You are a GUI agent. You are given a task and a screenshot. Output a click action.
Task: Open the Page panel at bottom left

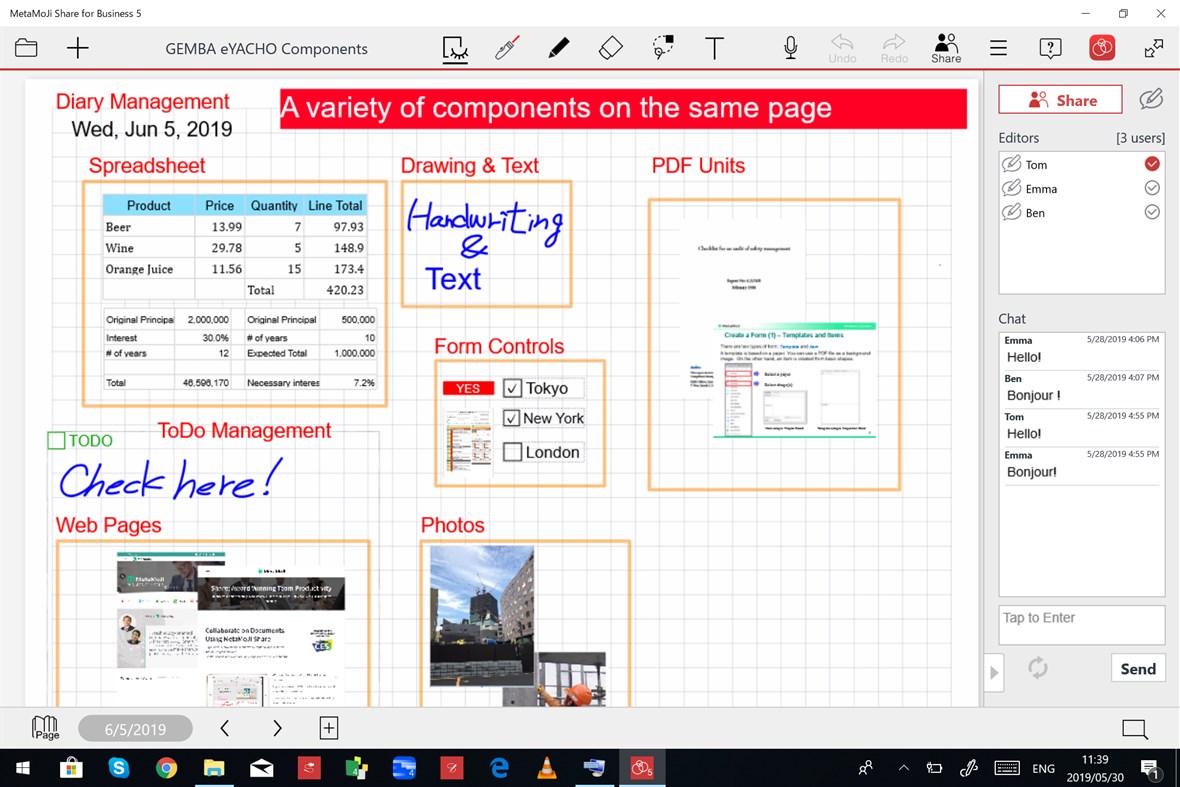[42, 728]
